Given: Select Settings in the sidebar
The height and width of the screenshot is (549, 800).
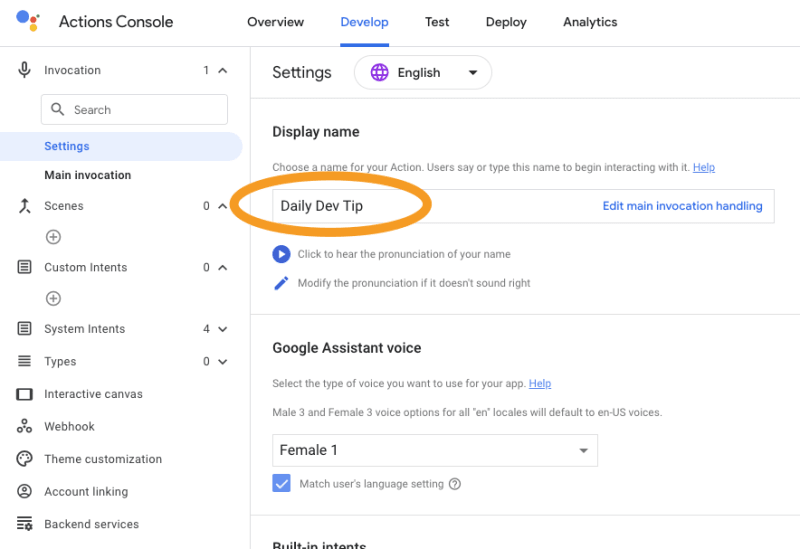Looking at the screenshot, I should coord(121,146).
